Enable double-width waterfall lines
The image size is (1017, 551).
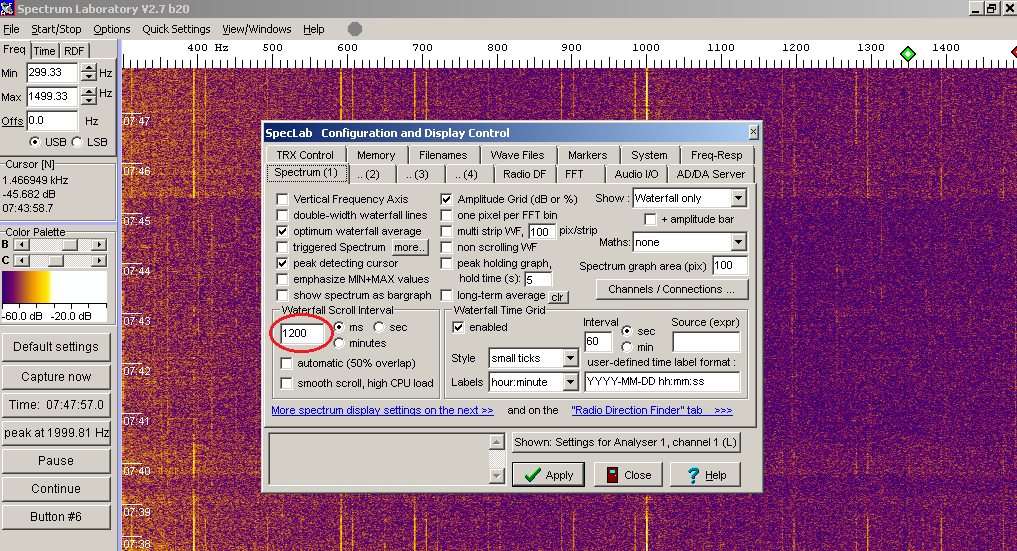(282, 215)
